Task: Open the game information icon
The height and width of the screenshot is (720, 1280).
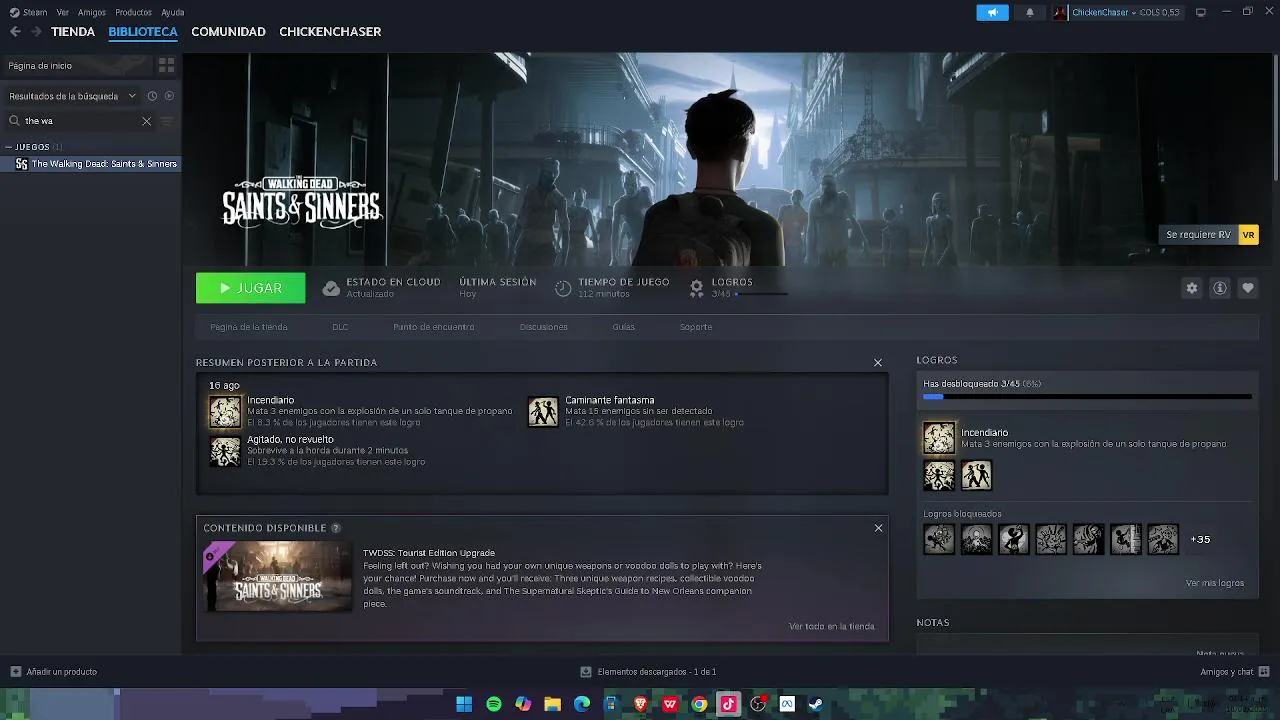Action: [x=1219, y=288]
